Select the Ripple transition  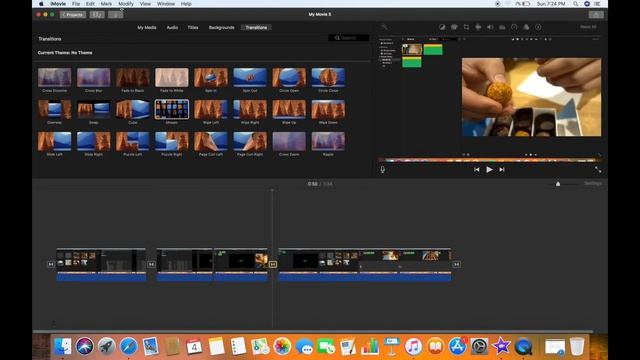point(328,141)
